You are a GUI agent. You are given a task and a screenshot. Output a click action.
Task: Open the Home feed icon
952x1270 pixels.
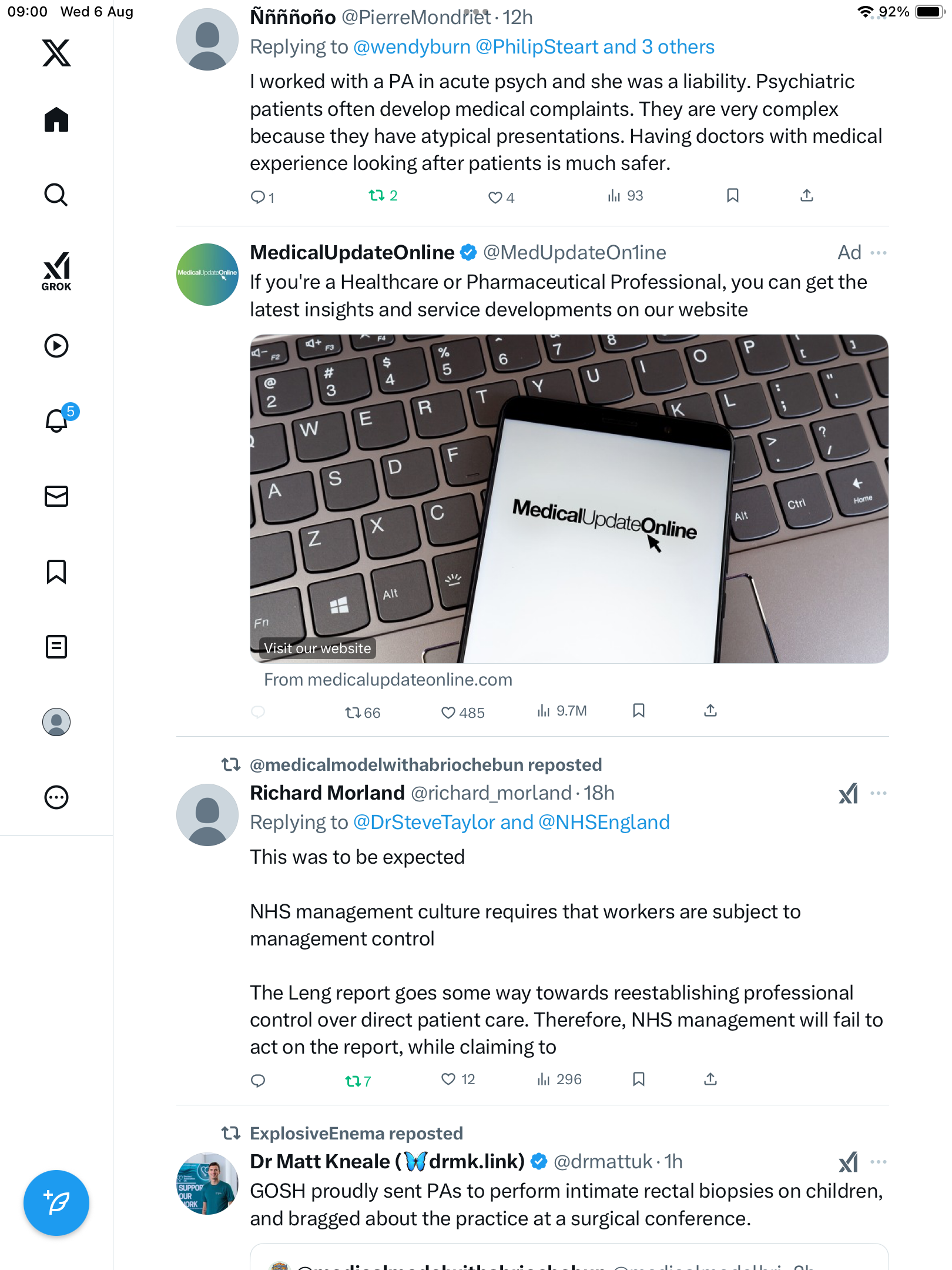pyautogui.click(x=56, y=119)
